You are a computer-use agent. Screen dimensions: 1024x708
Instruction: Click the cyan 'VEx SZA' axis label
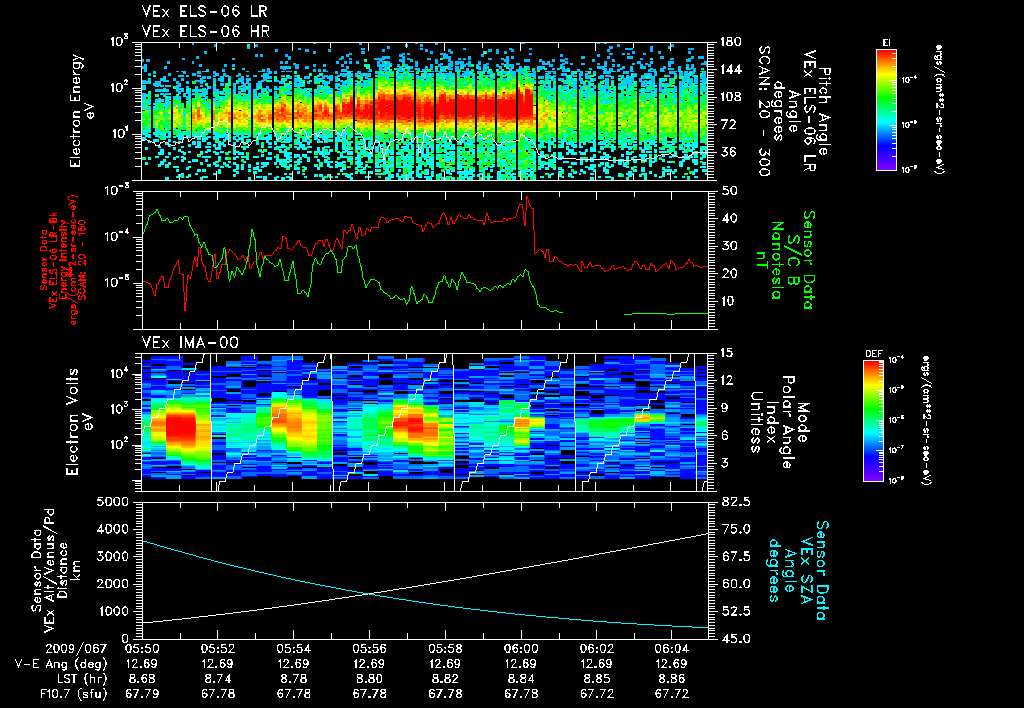(806, 573)
